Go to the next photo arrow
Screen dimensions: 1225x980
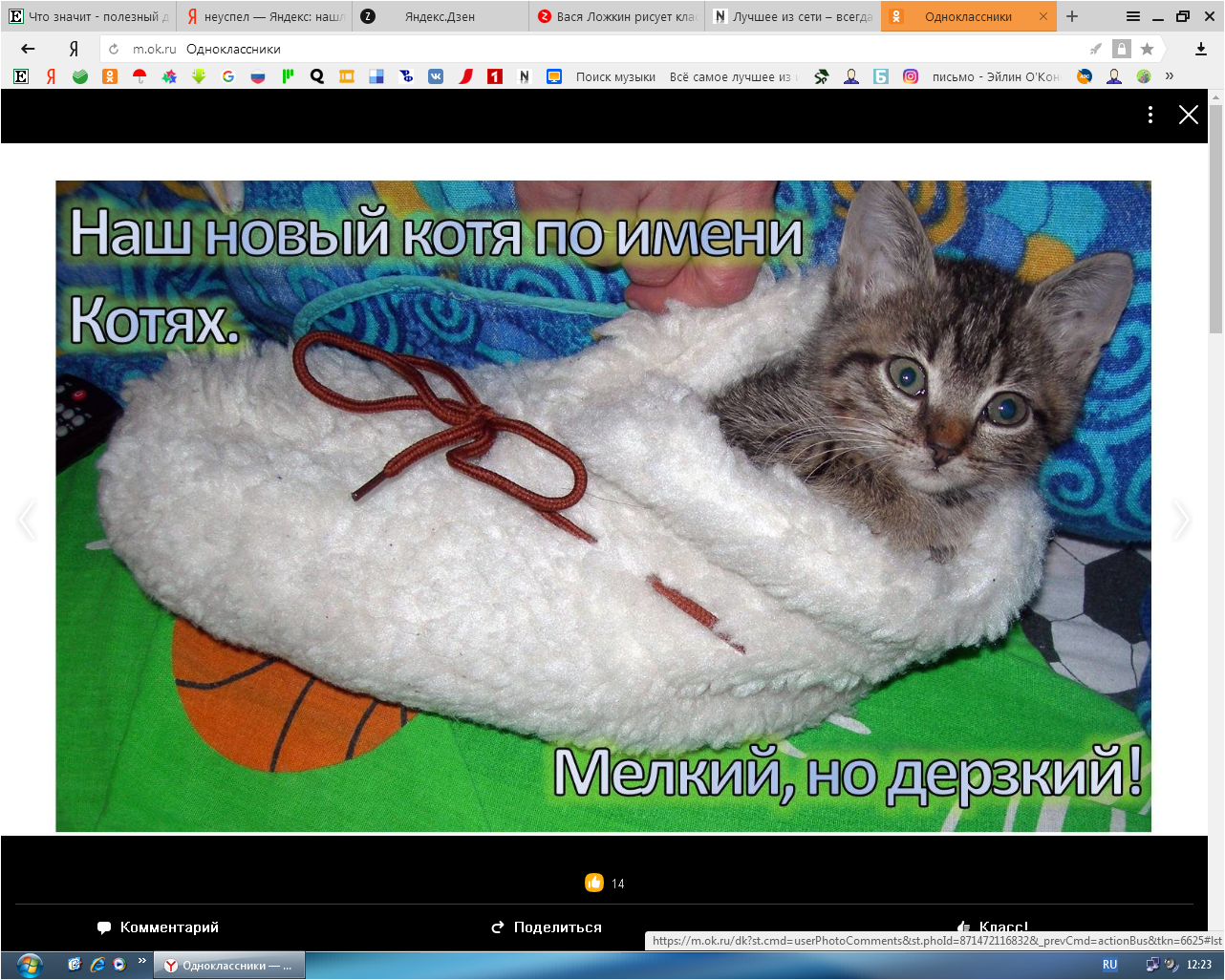pos(1181,520)
